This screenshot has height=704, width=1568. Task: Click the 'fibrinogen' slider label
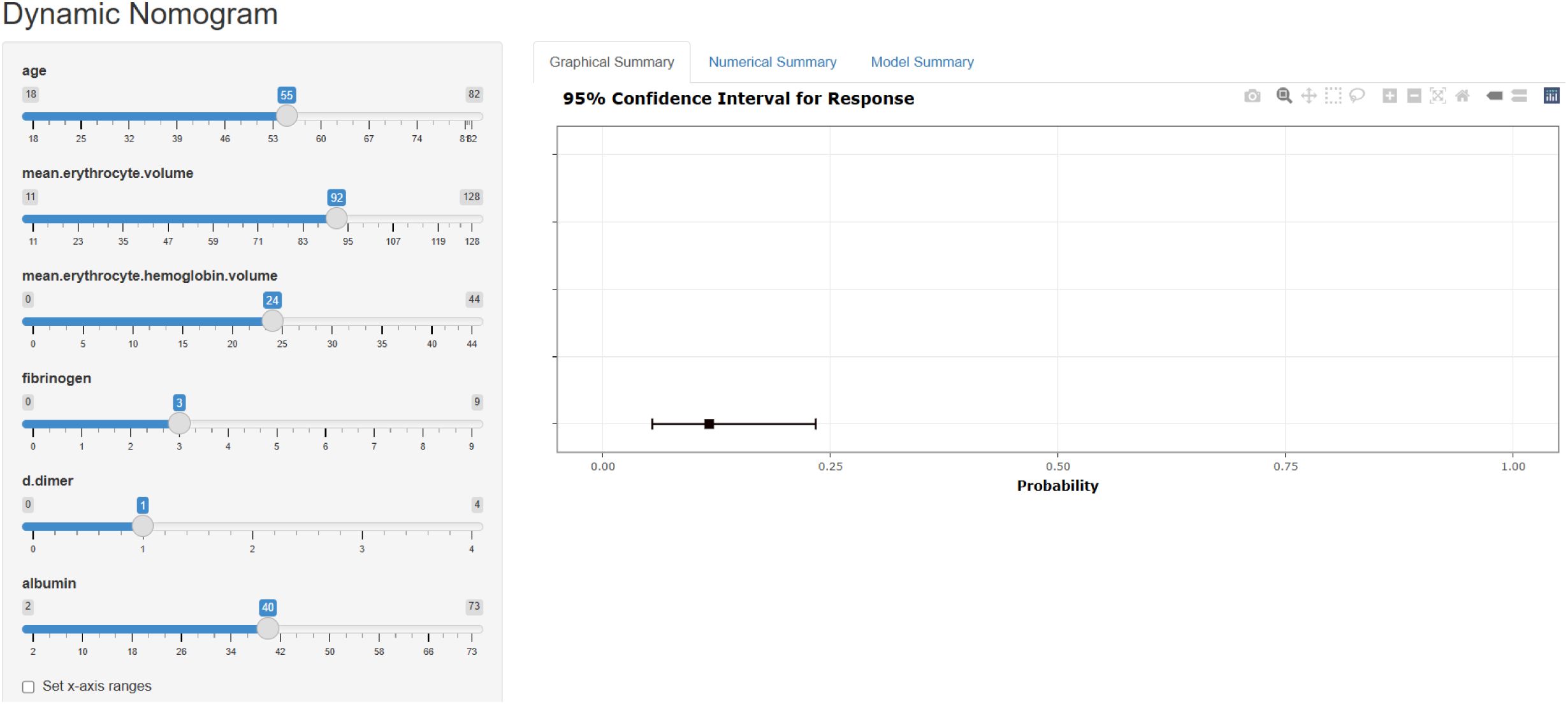(x=57, y=378)
